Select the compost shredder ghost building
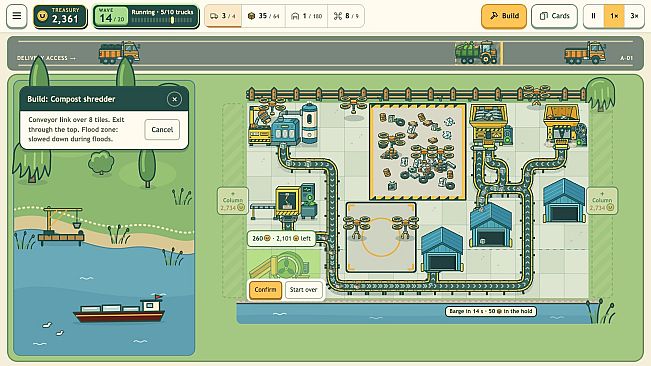Image resolution: width=651 pixels, height=366 pixels. tap(284, 265)
